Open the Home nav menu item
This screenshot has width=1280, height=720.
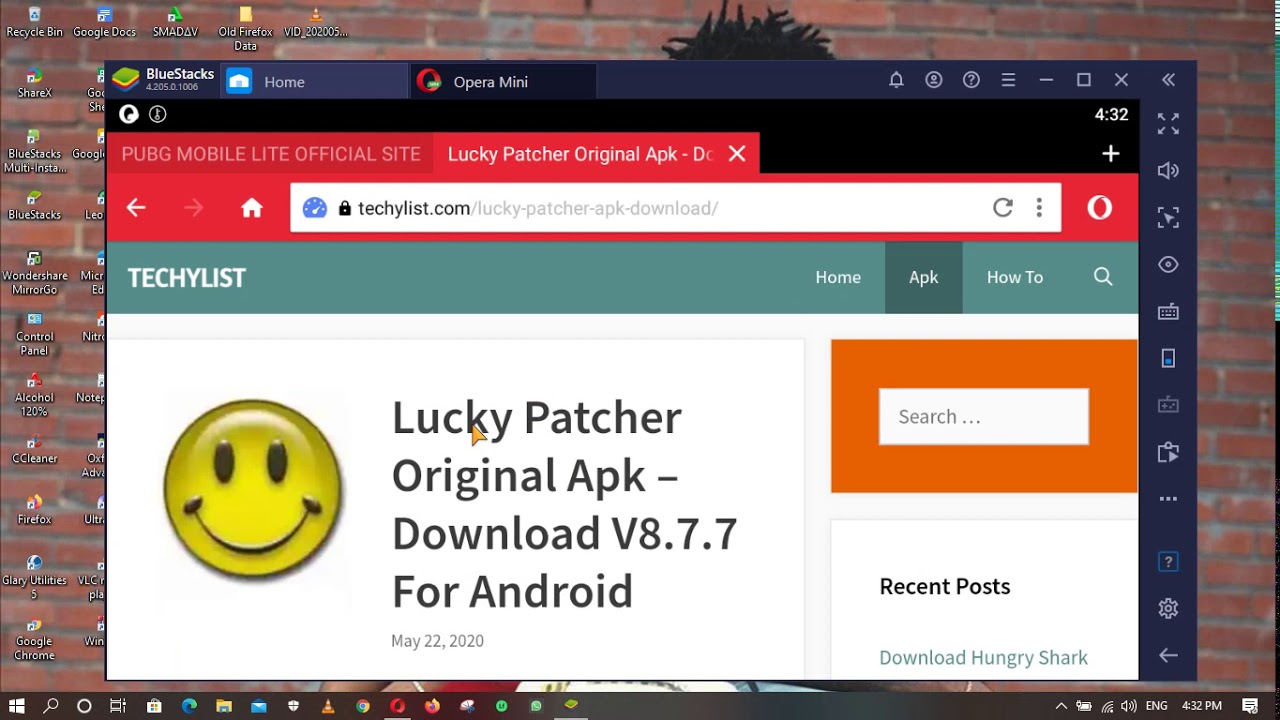(838, 277)
